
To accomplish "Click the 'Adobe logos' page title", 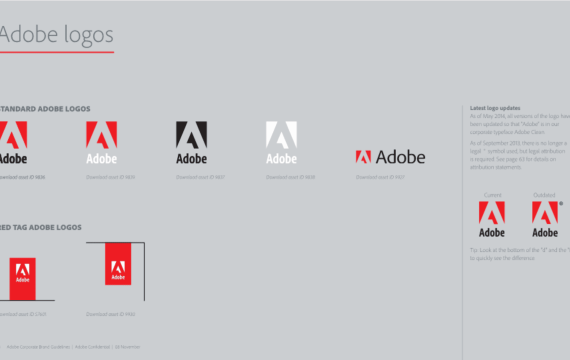I will pos(56,35).
